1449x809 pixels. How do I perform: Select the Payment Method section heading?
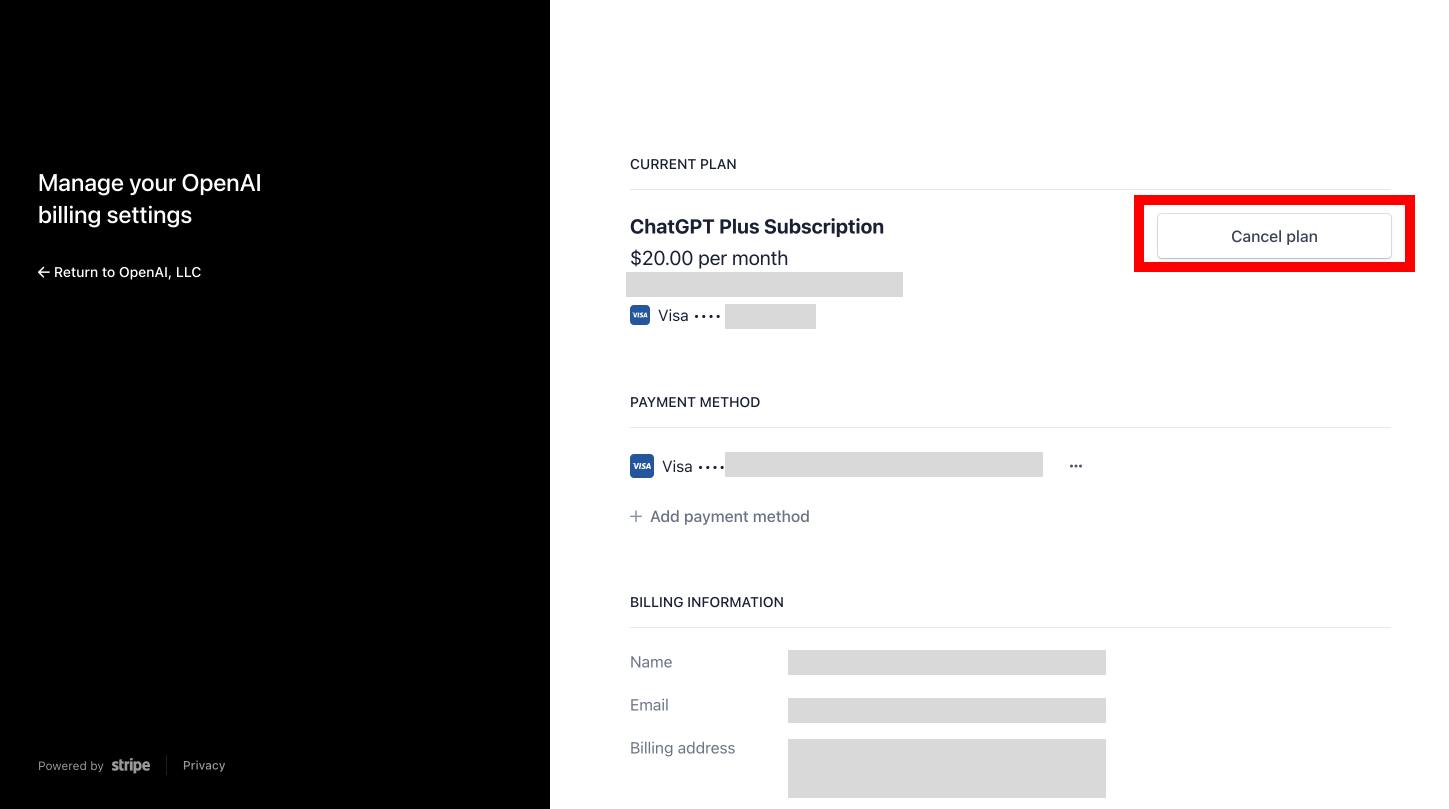(695, 402)
